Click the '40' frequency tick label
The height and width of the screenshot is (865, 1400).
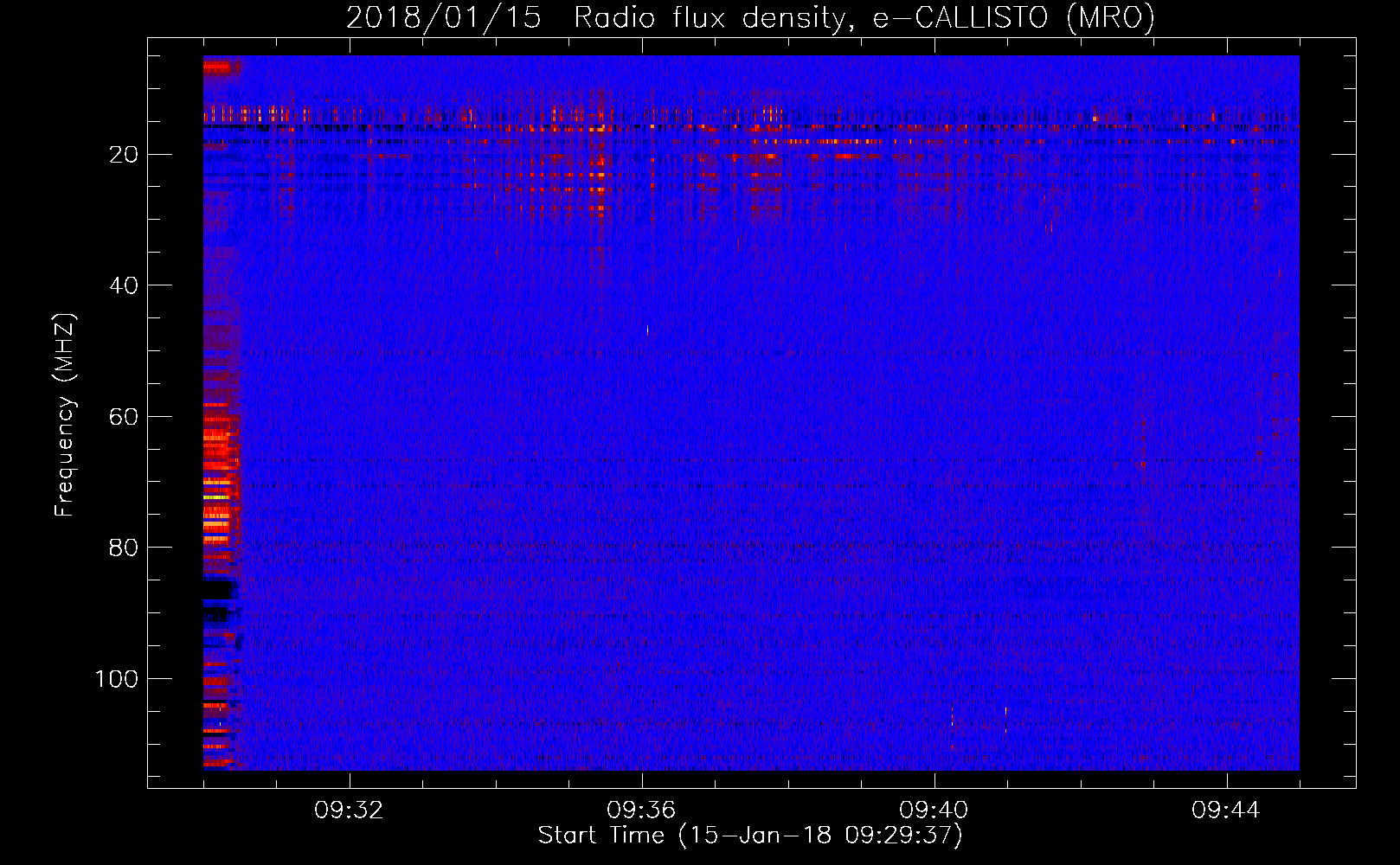pos(124,285)
